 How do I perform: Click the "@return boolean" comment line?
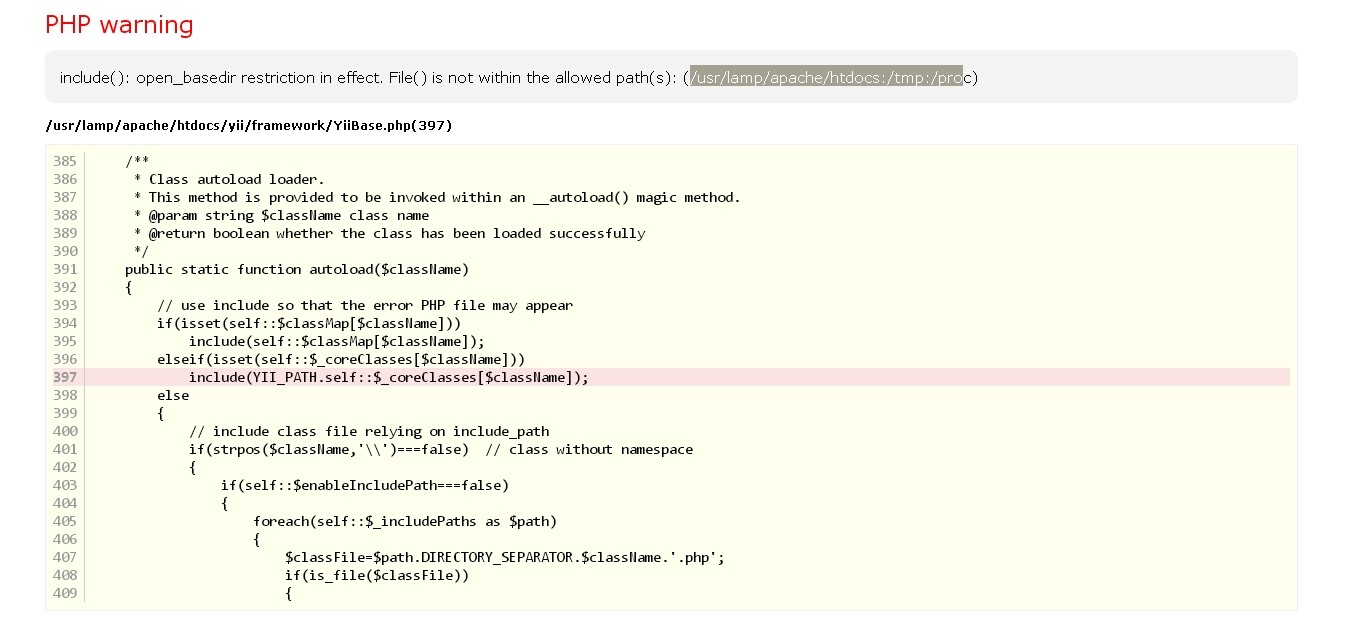389,233
